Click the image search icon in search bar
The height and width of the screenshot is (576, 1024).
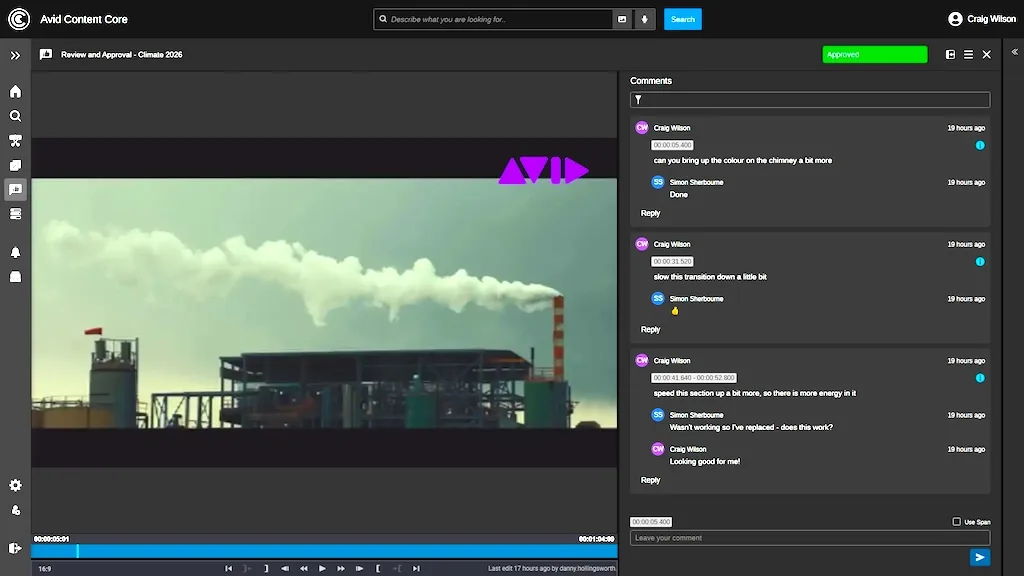(622, 19)
